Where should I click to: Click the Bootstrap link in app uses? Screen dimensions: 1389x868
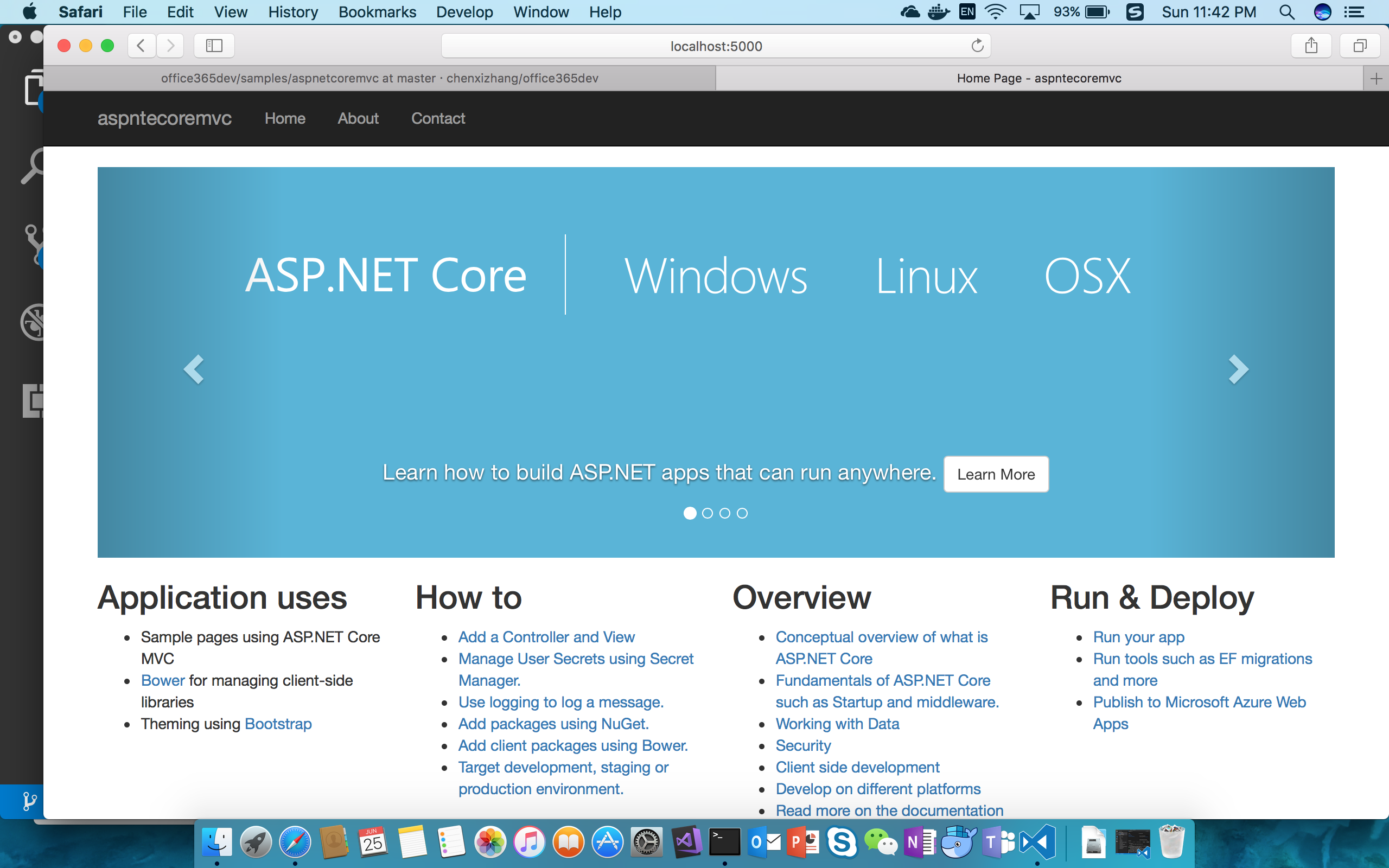277,723
